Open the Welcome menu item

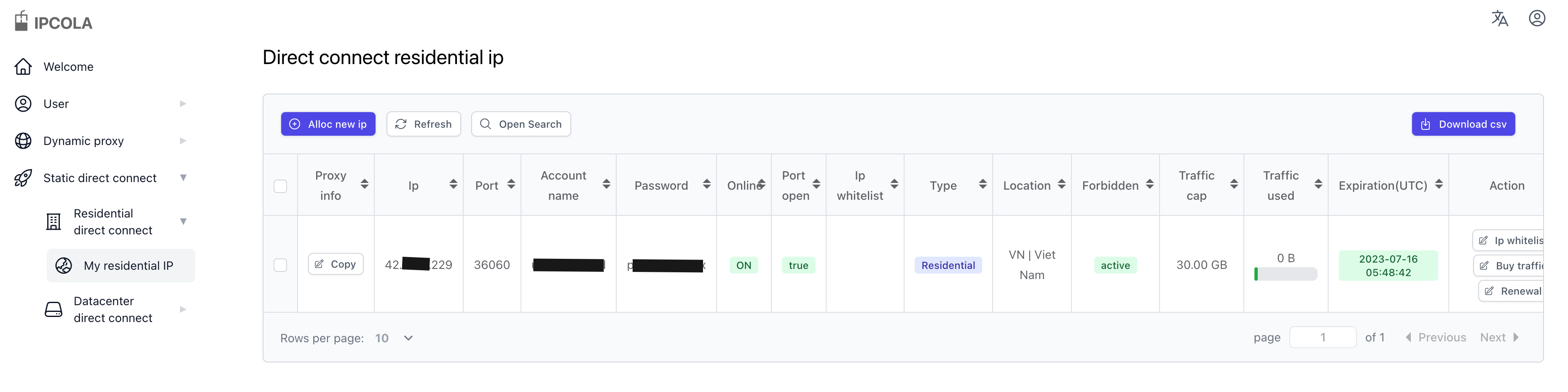click(x=68, y=66)
